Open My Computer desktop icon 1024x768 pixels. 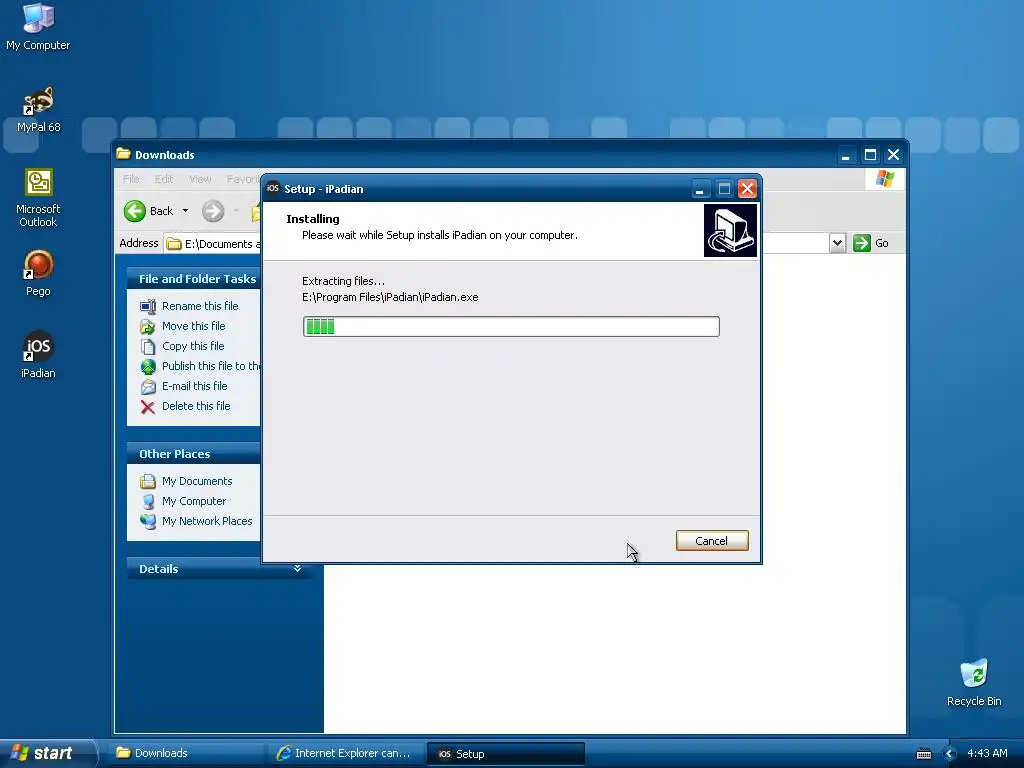coord(38,26)
